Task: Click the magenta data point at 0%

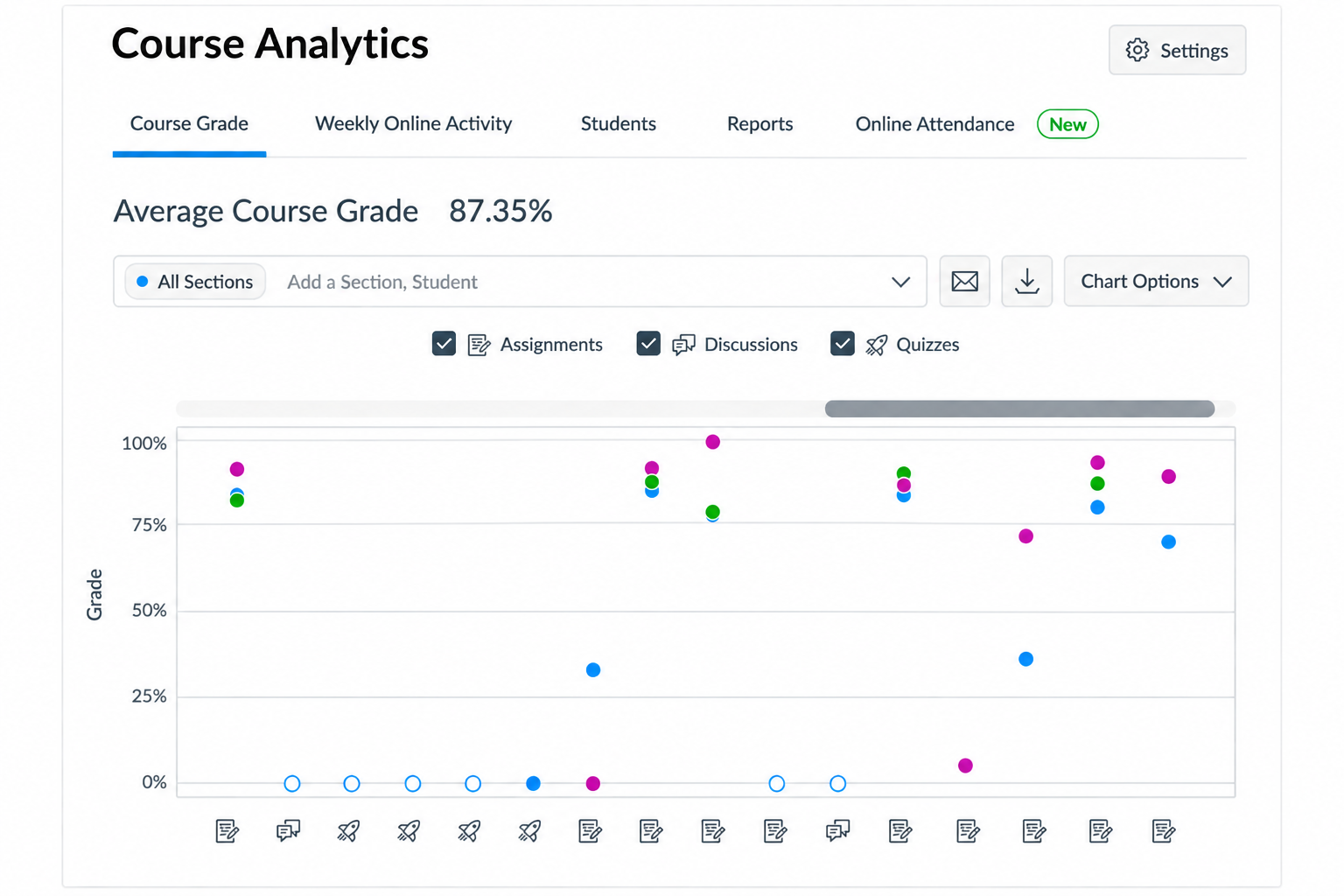Action: click(x=593, y=783)
